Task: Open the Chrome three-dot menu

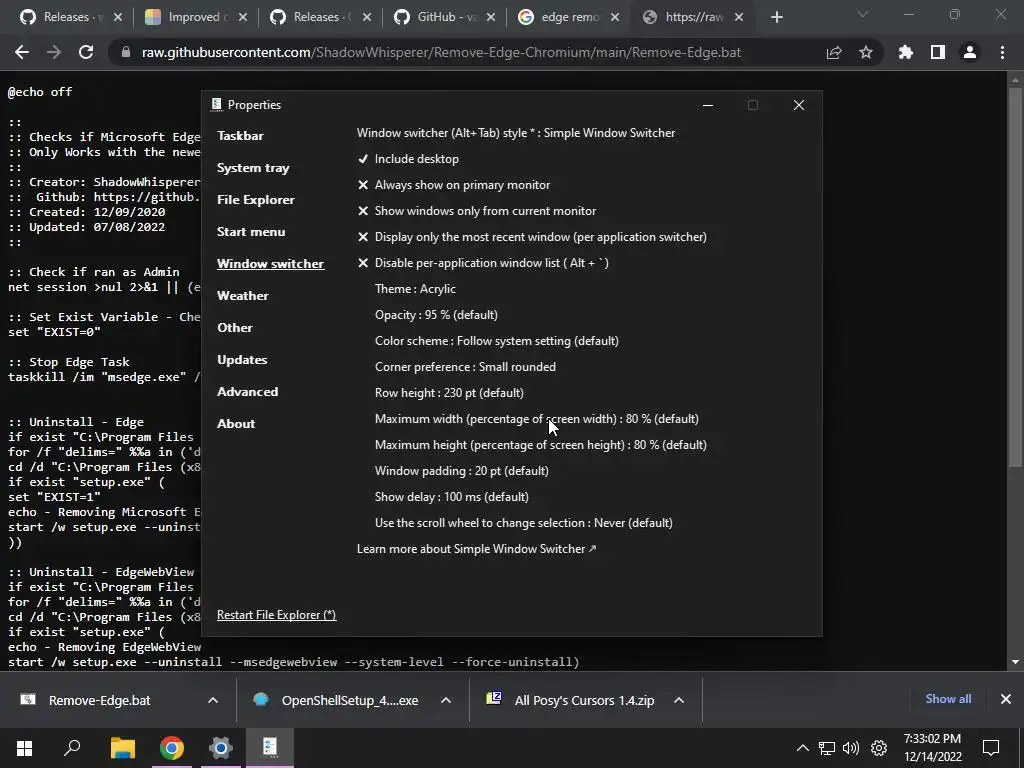Action: (1002, 52)
